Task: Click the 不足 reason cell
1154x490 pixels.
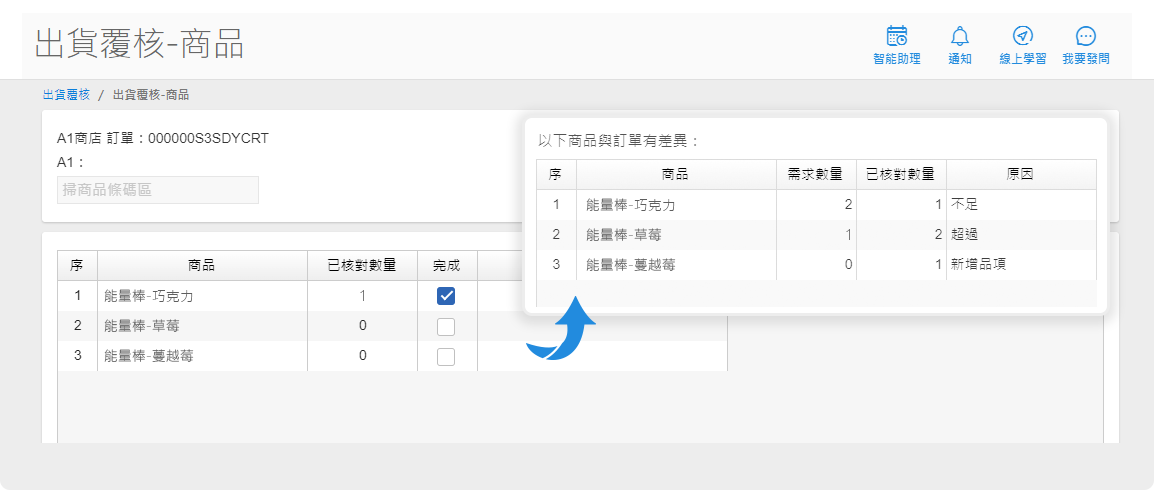Action: coord(1021,205)
